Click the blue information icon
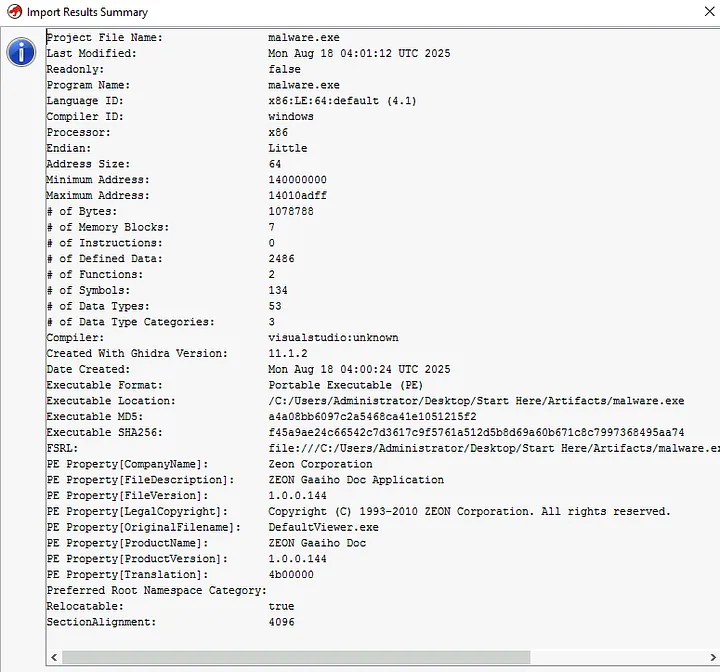 21,52
